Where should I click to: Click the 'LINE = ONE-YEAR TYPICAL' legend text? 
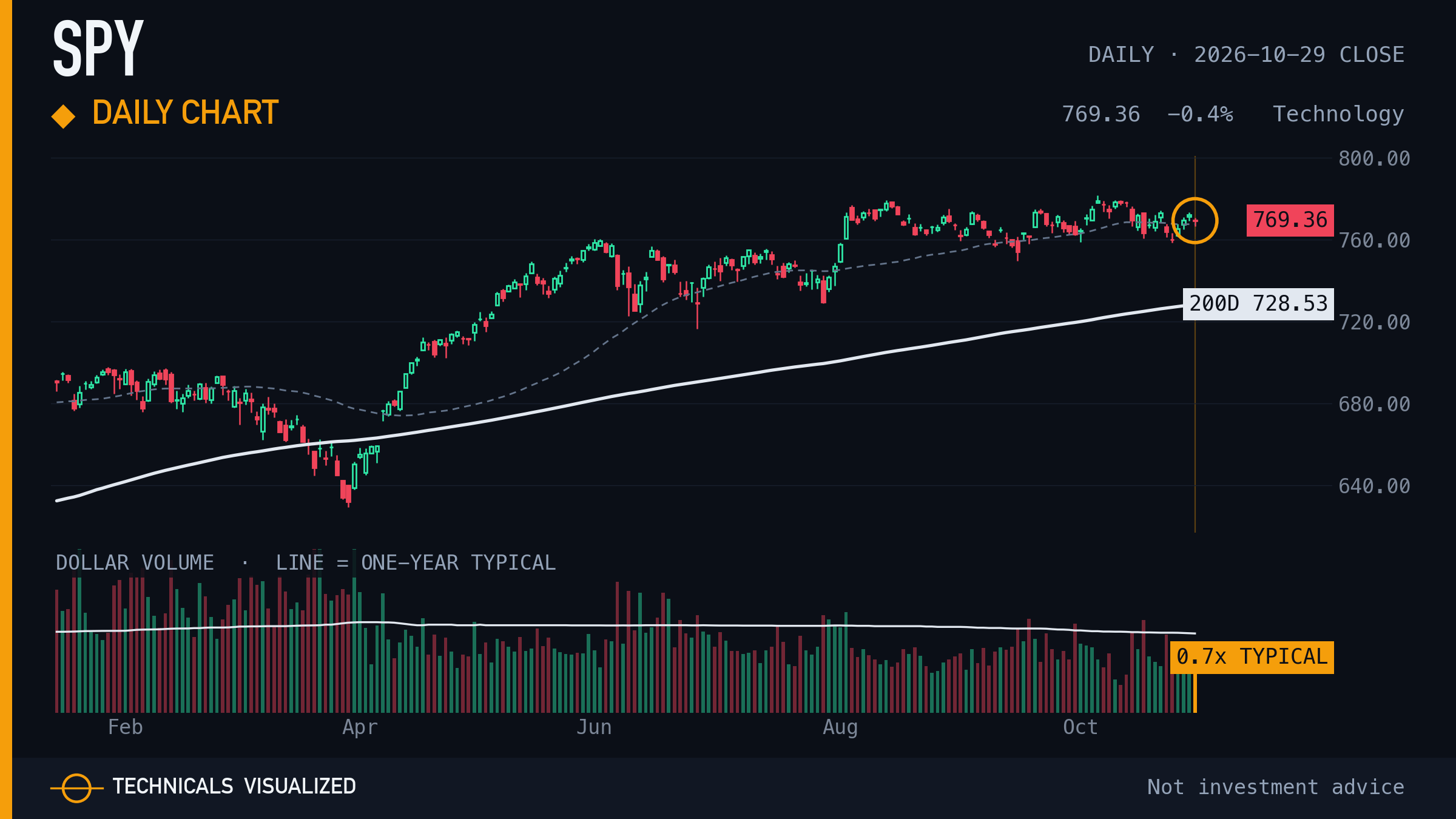click(x=416, y=563)
